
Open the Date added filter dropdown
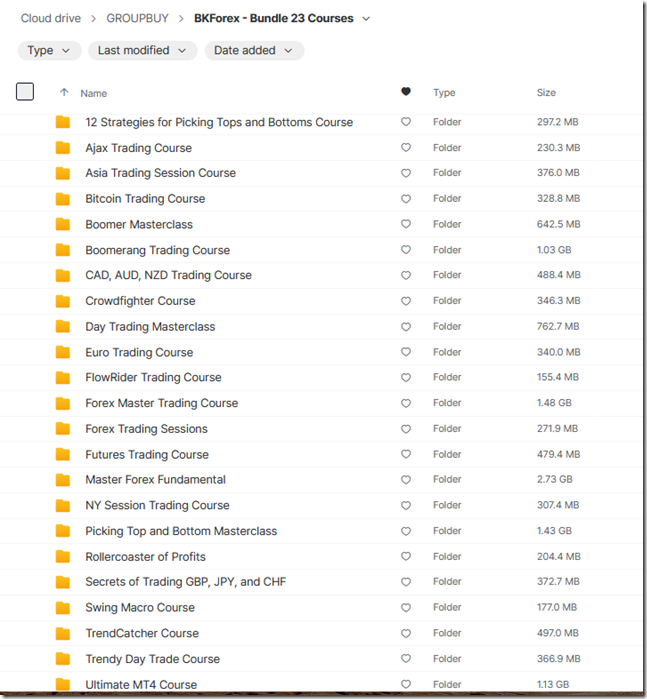pos(254,50)
